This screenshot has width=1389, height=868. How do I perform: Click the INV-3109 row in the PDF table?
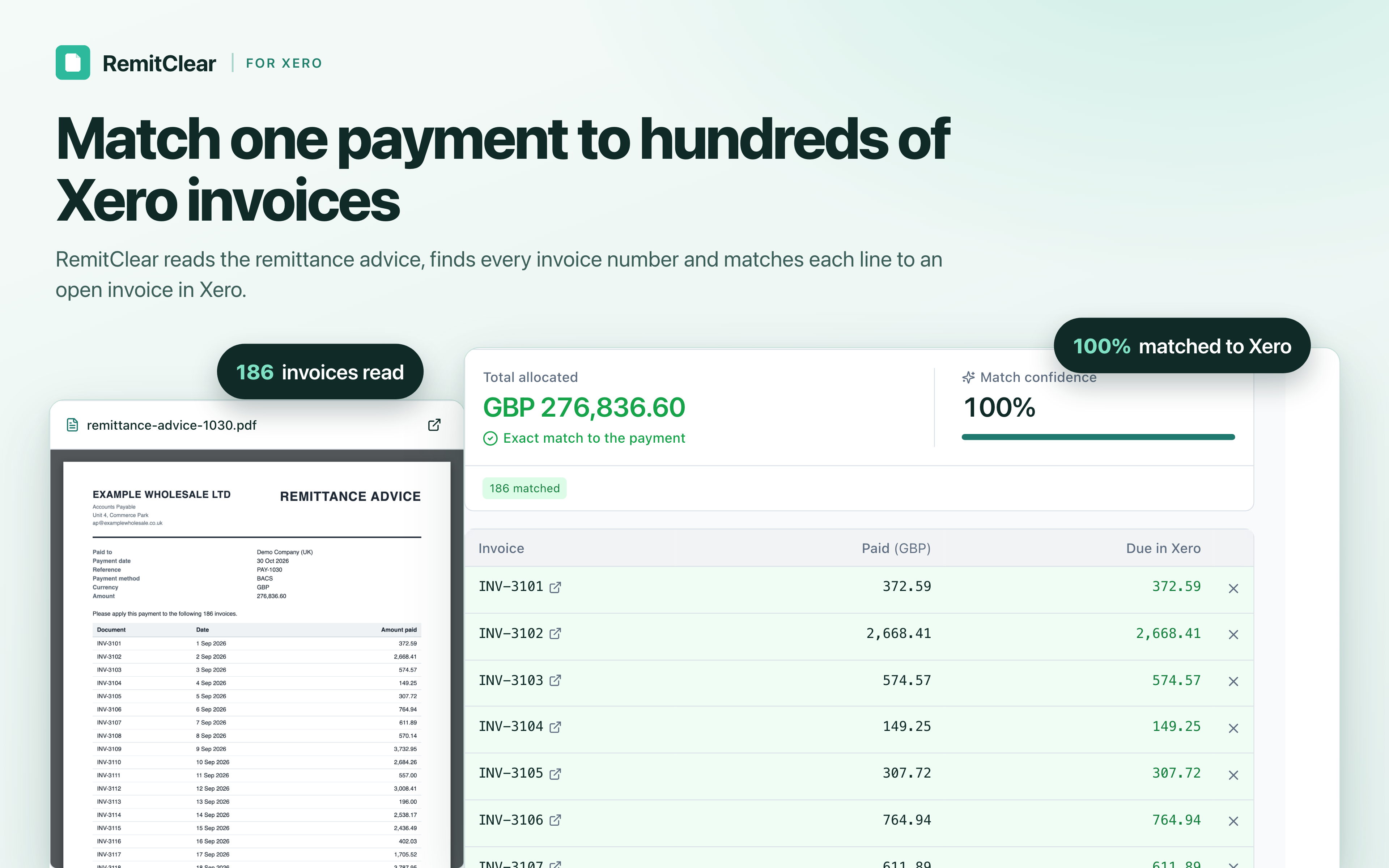(x=256, y=749)
